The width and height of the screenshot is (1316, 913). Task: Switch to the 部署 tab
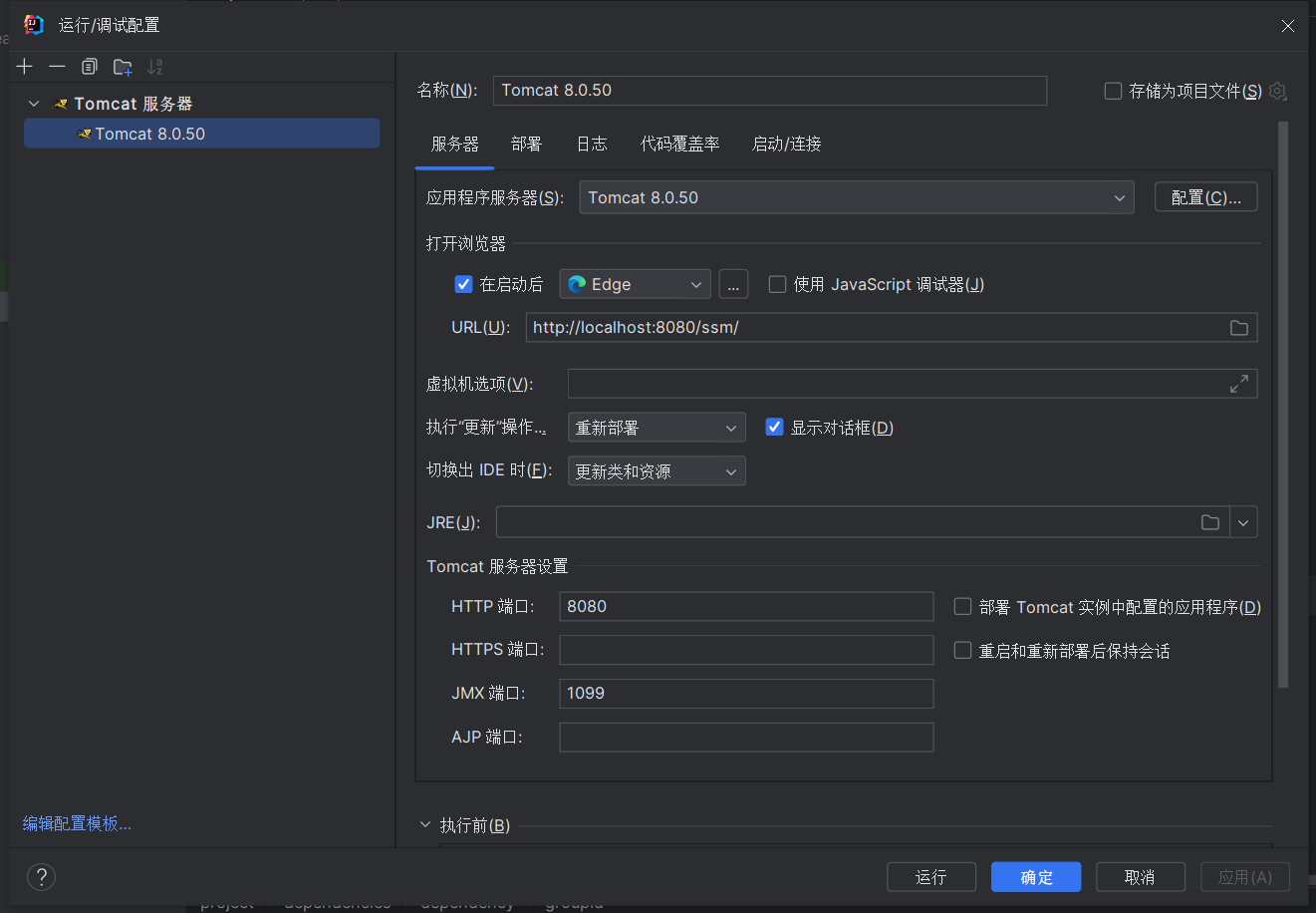point(526,145)
